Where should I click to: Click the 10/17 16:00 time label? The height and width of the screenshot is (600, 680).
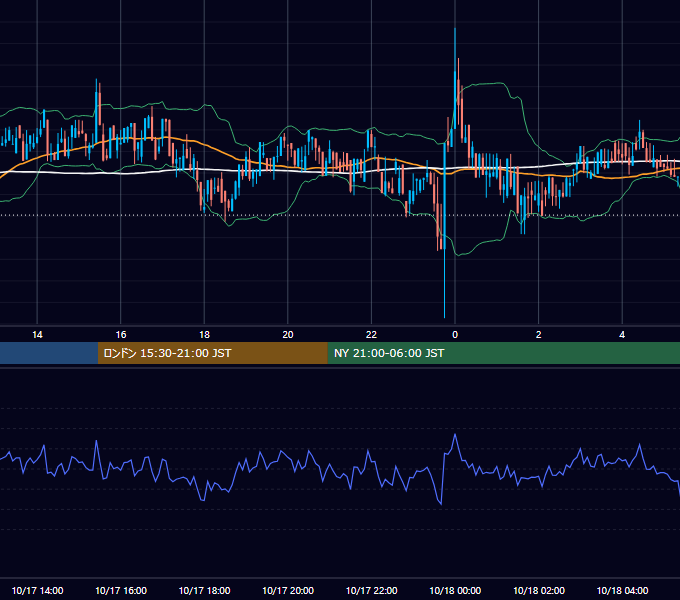click(121, 590)
